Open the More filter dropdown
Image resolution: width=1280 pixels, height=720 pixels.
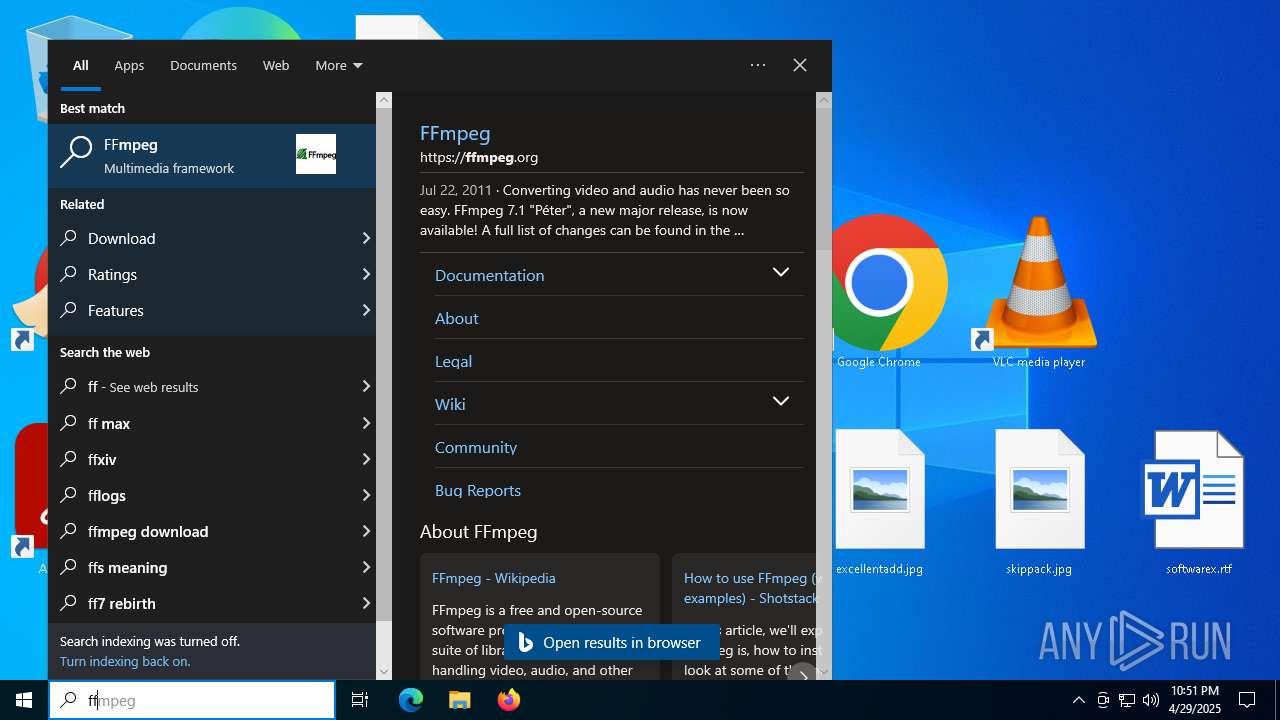pyautogui.click(x=339, y=65)
